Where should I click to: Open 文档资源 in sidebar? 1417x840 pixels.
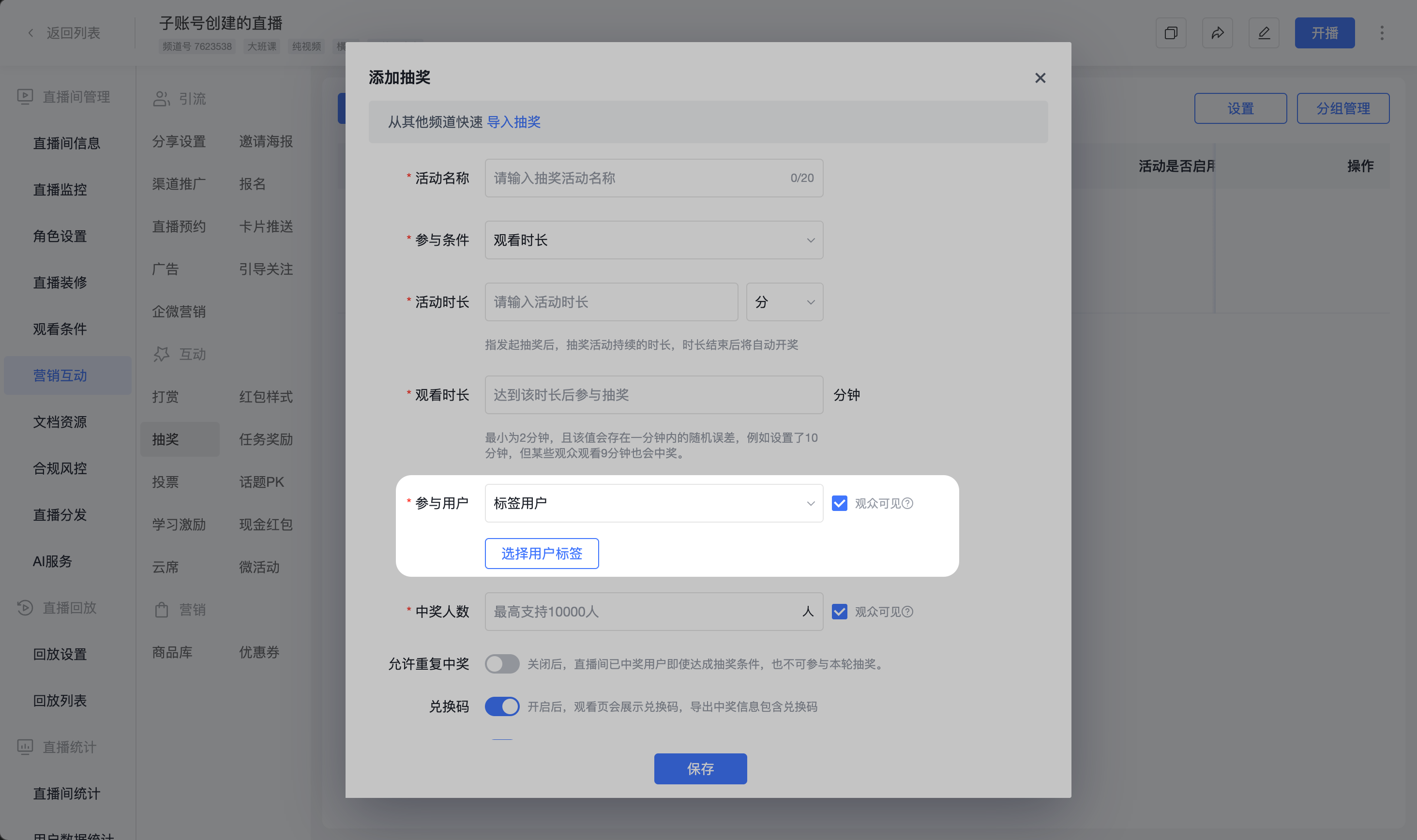tap(60, 422)
